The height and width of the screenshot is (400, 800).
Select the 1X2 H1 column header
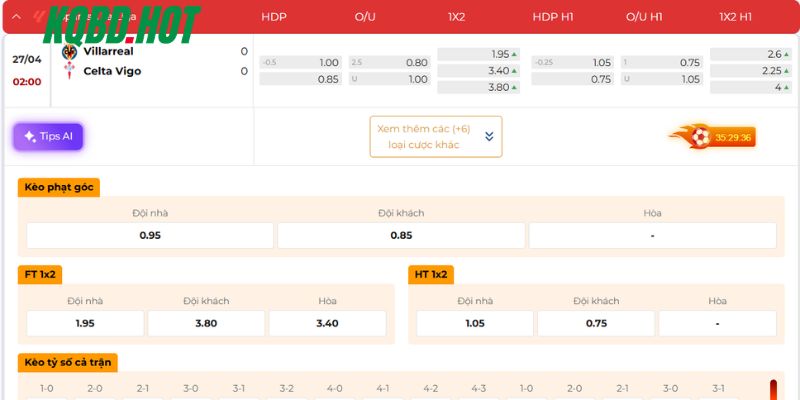[735, 17]
